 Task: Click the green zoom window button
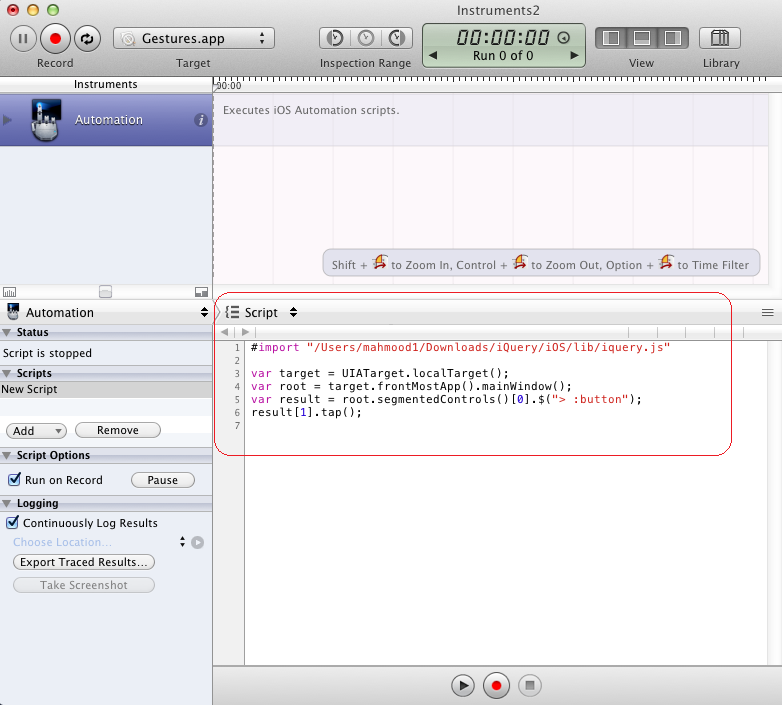pyautogui.click(x=53, y=9)
